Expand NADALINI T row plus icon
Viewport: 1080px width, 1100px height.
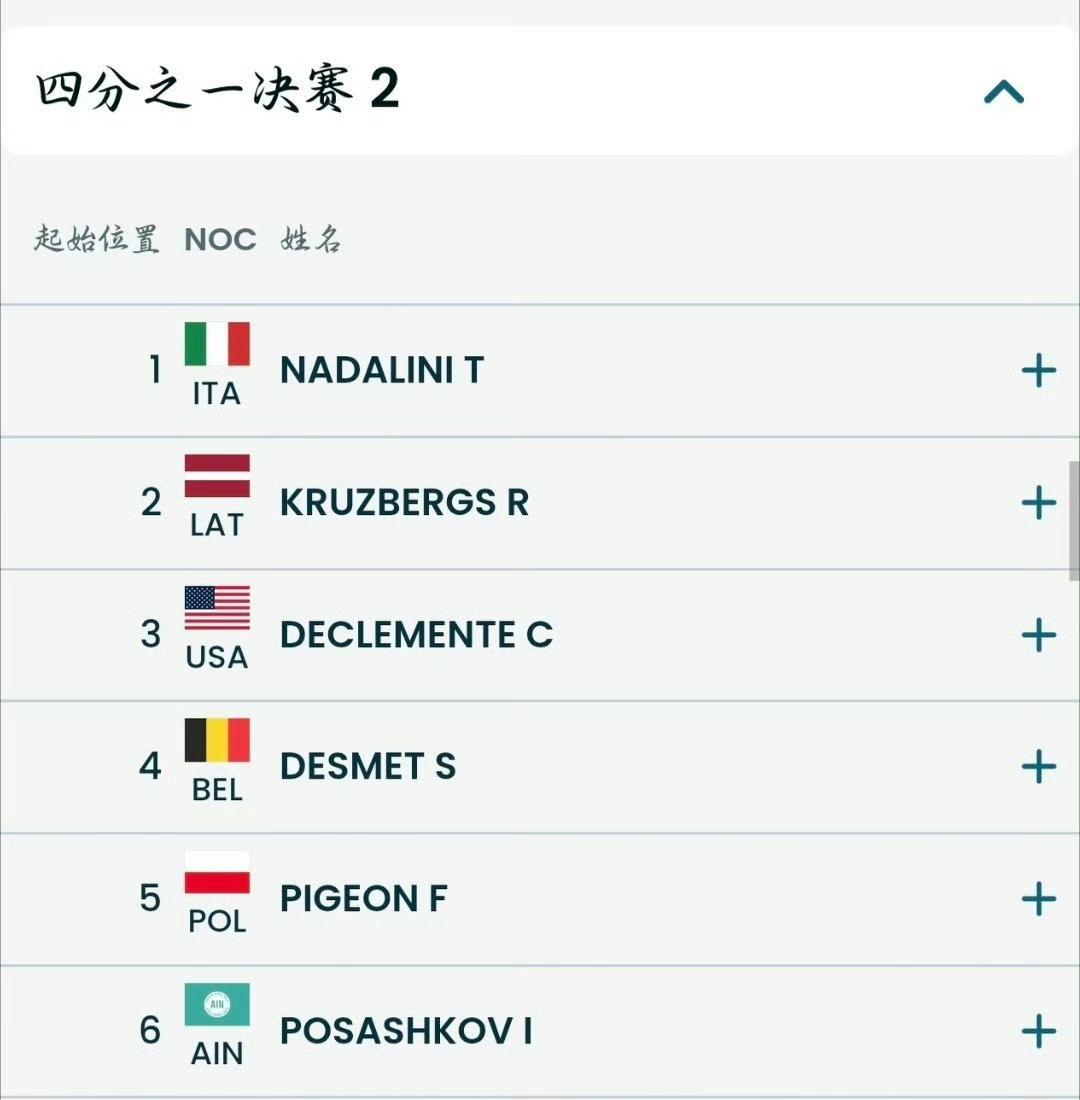point(1039,370)
